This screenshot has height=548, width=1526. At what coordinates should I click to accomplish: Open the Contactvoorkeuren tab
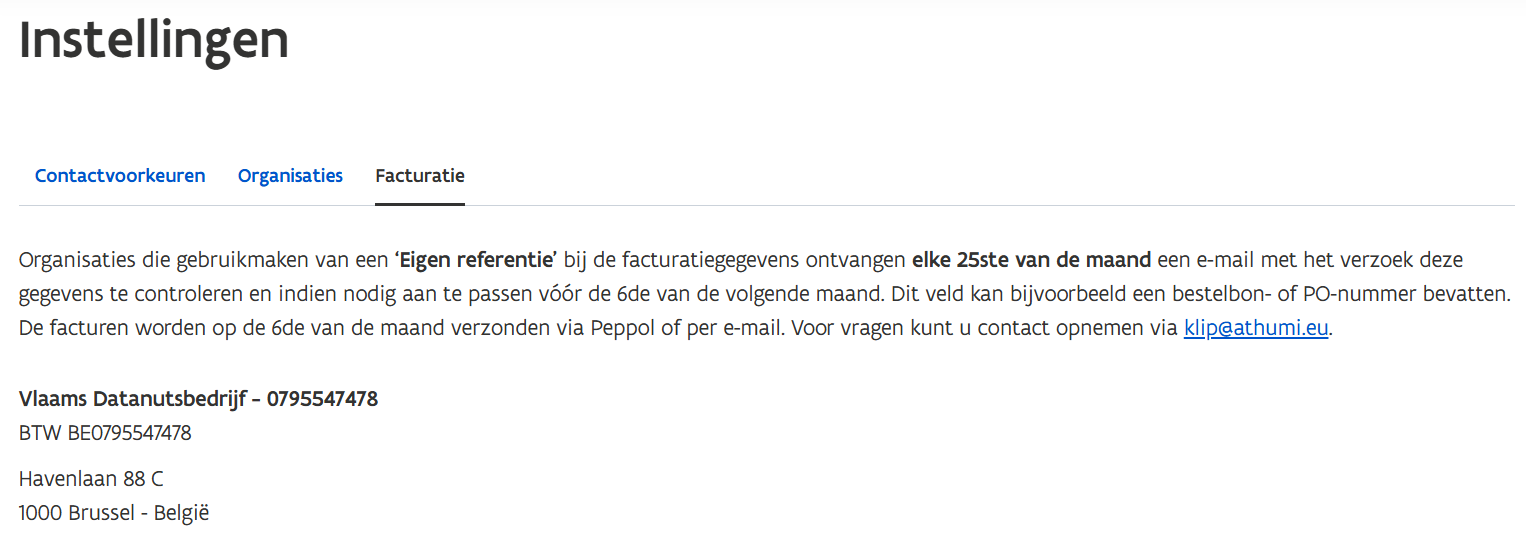(x=120, y=176)
